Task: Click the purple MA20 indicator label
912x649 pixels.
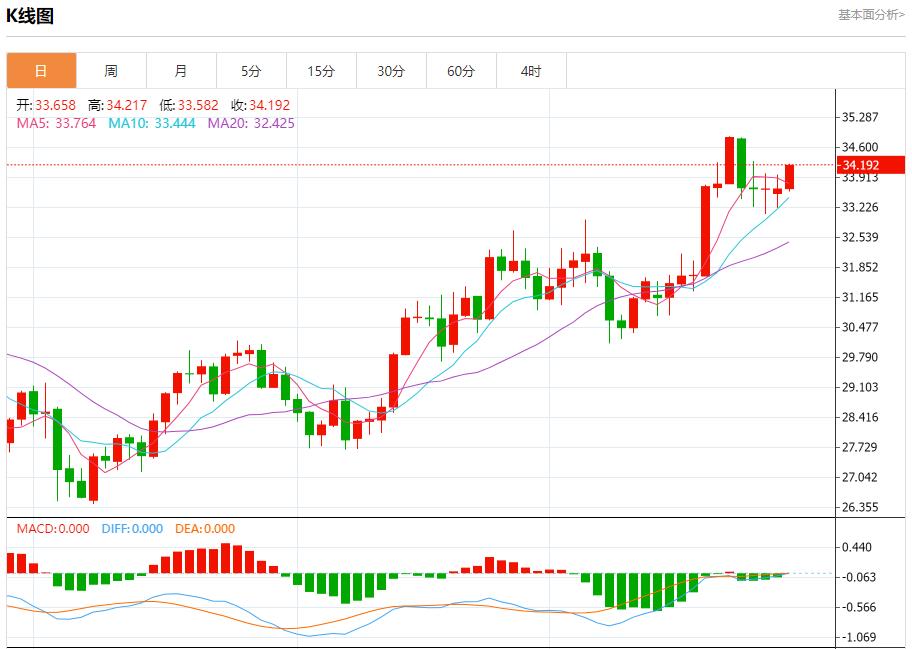Action: click(x=251, y=123)
